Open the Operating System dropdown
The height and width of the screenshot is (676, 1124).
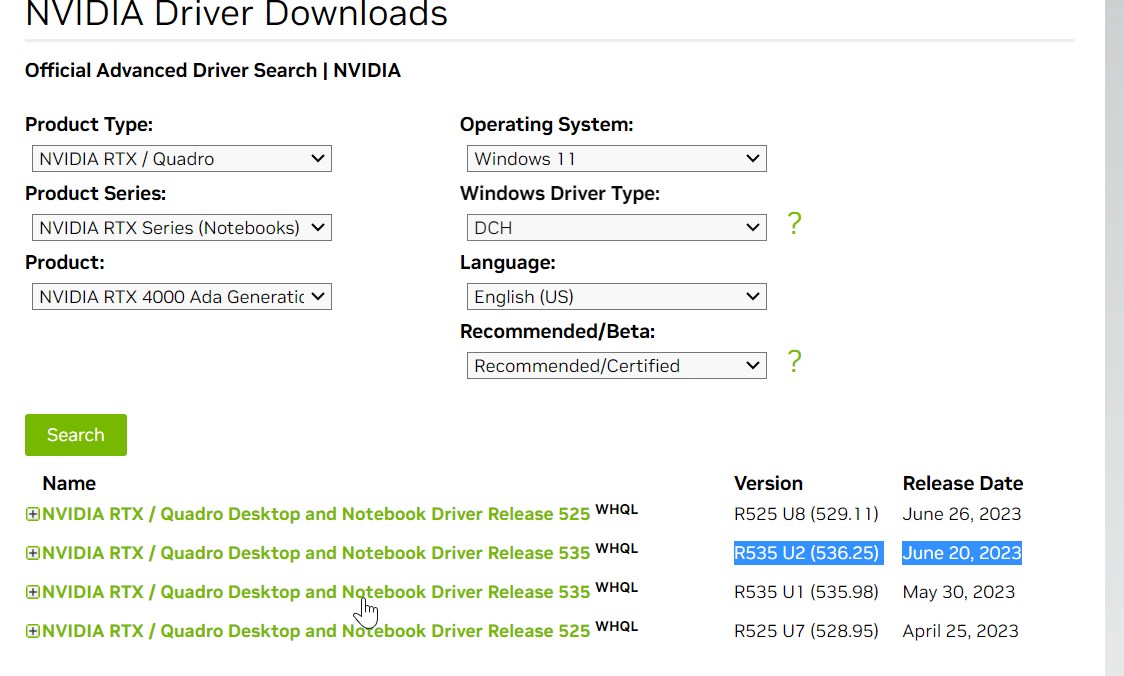tap(616, 158)
